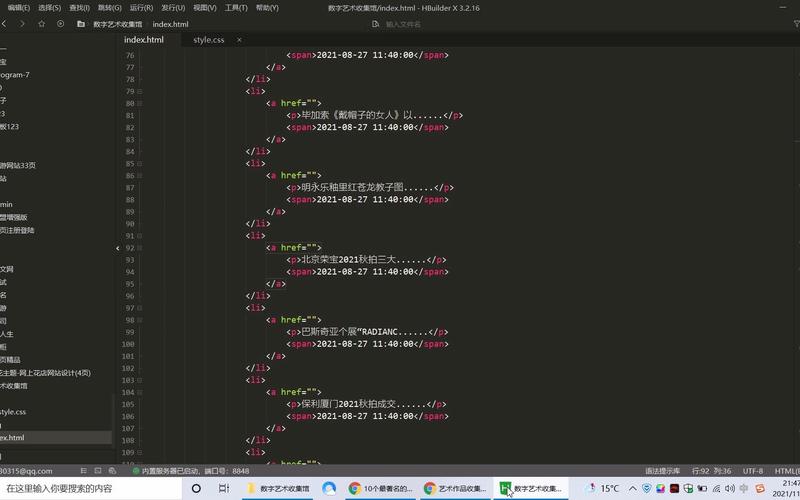Open the 查找(I) menu
800x500 pixels.
[79, 8]
